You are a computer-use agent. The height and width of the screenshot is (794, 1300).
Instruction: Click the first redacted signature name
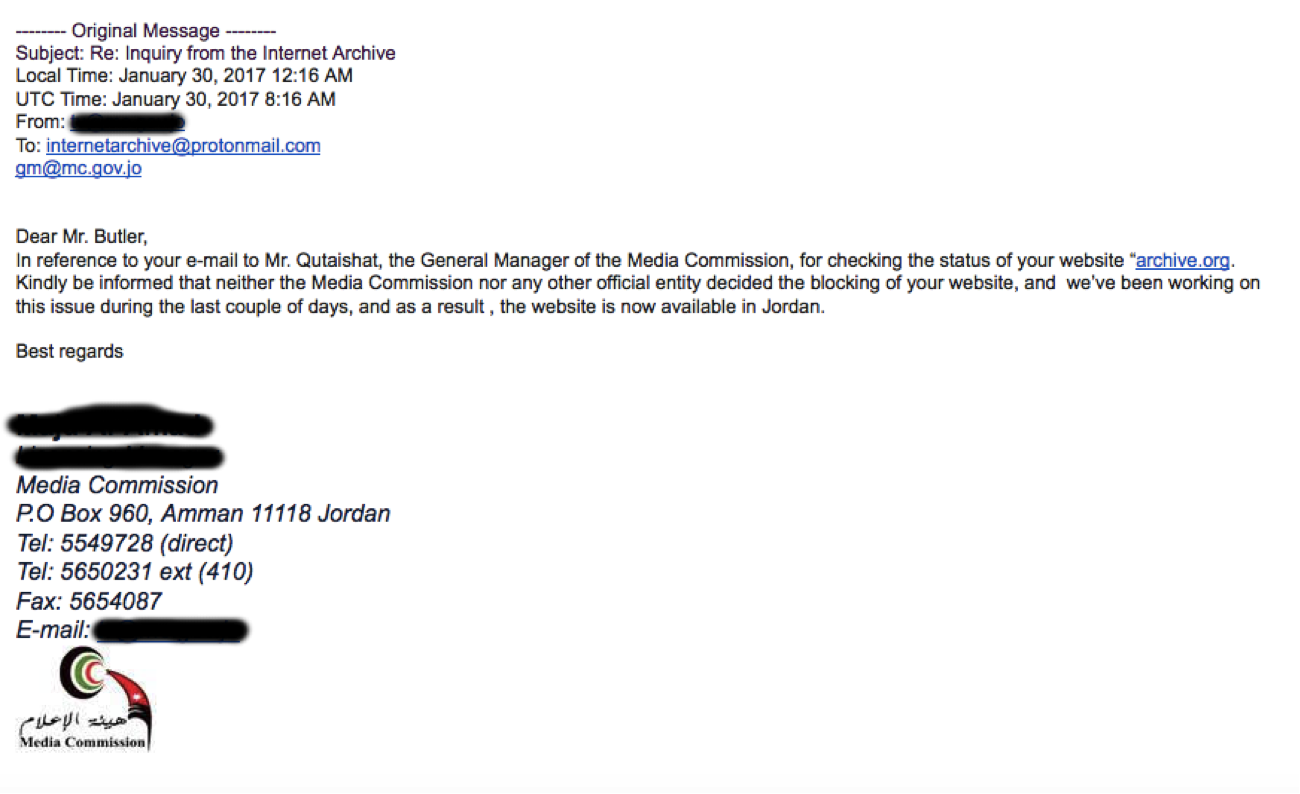(x=110, y=426)
